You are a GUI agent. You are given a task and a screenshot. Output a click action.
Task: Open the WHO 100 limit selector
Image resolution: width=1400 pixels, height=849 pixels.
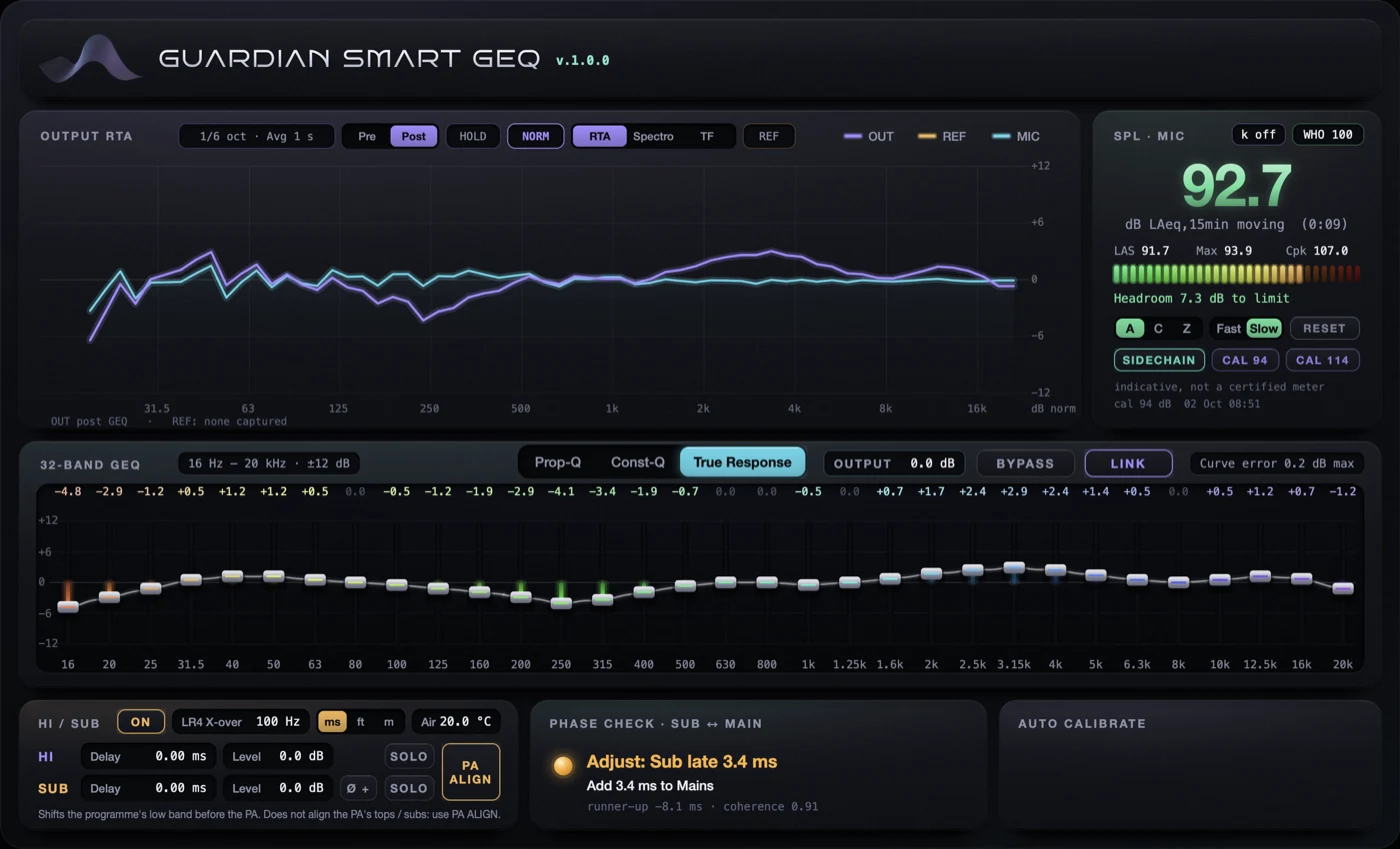(1328, 134)
